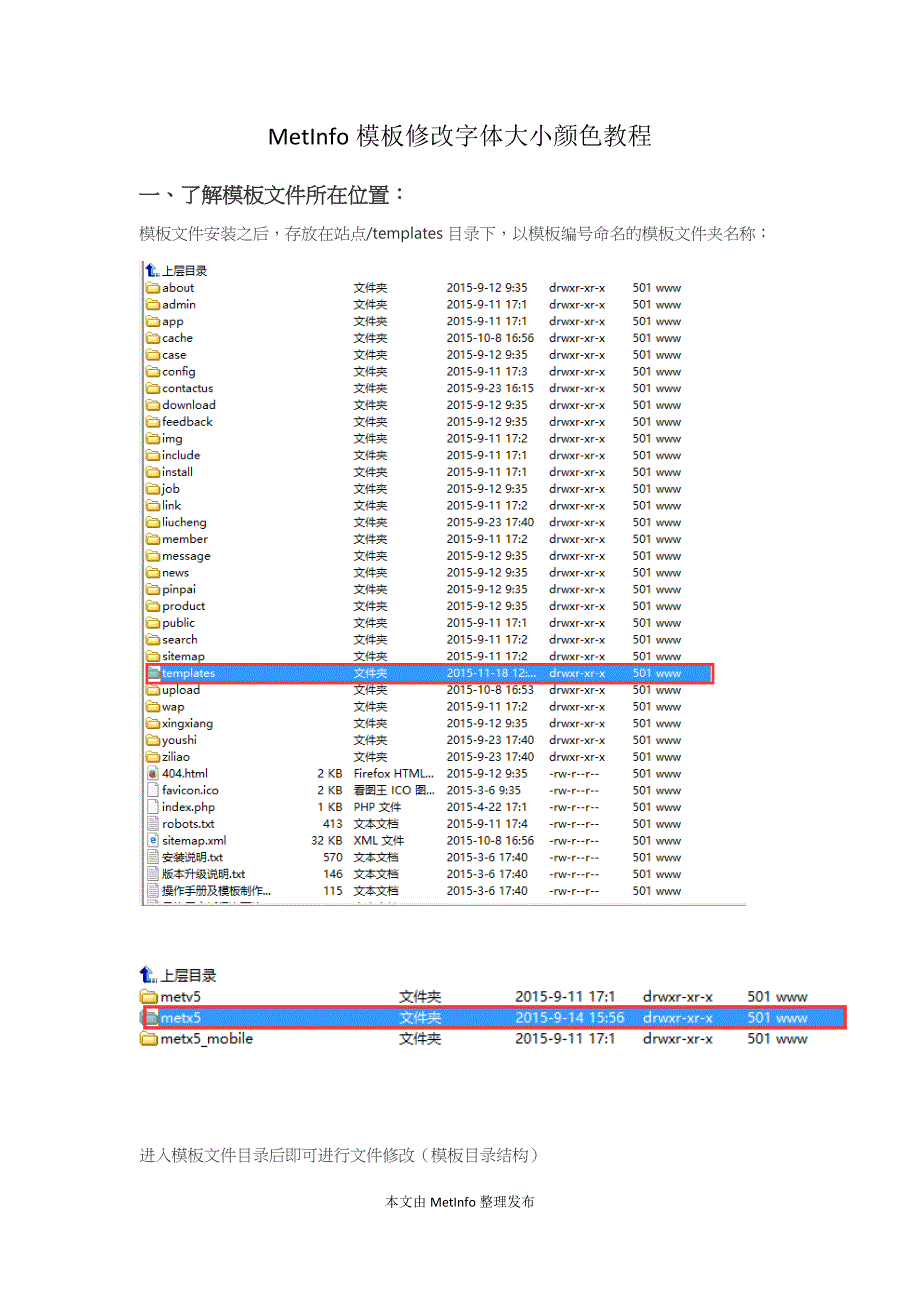Click the 'feedback' folder icon

[153, 422]
